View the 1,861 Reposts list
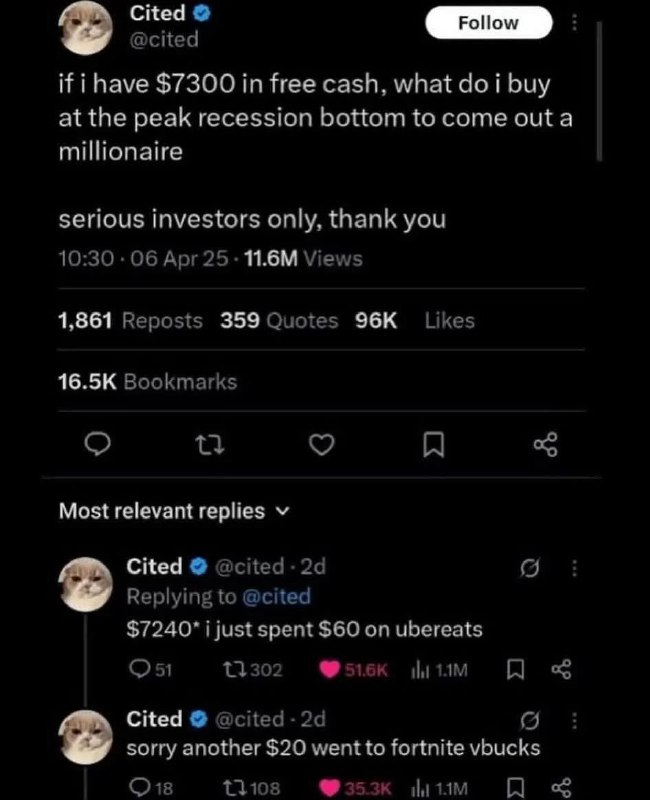650x800 pixels. (130, 320)
